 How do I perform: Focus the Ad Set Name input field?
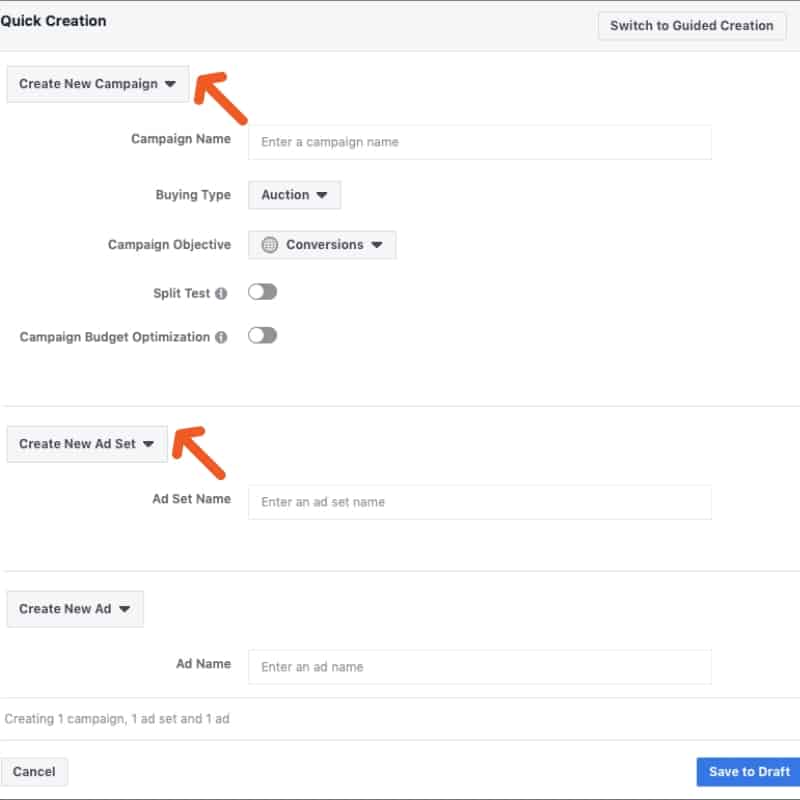click(480, 502)
